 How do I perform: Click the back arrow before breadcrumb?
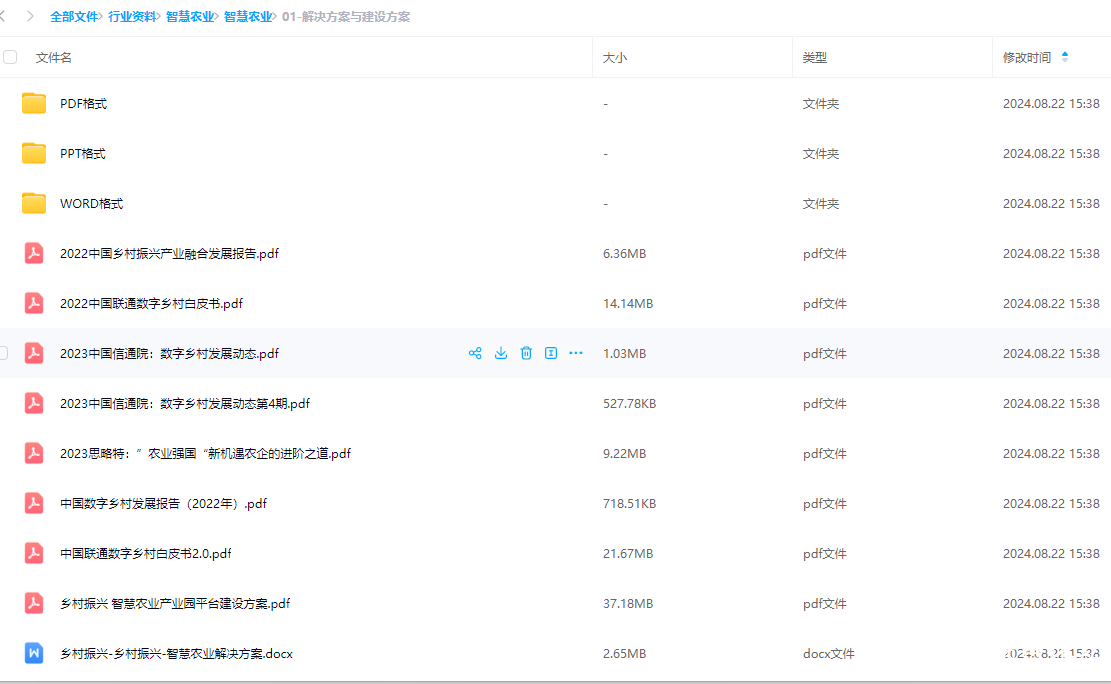click(4, 17)
